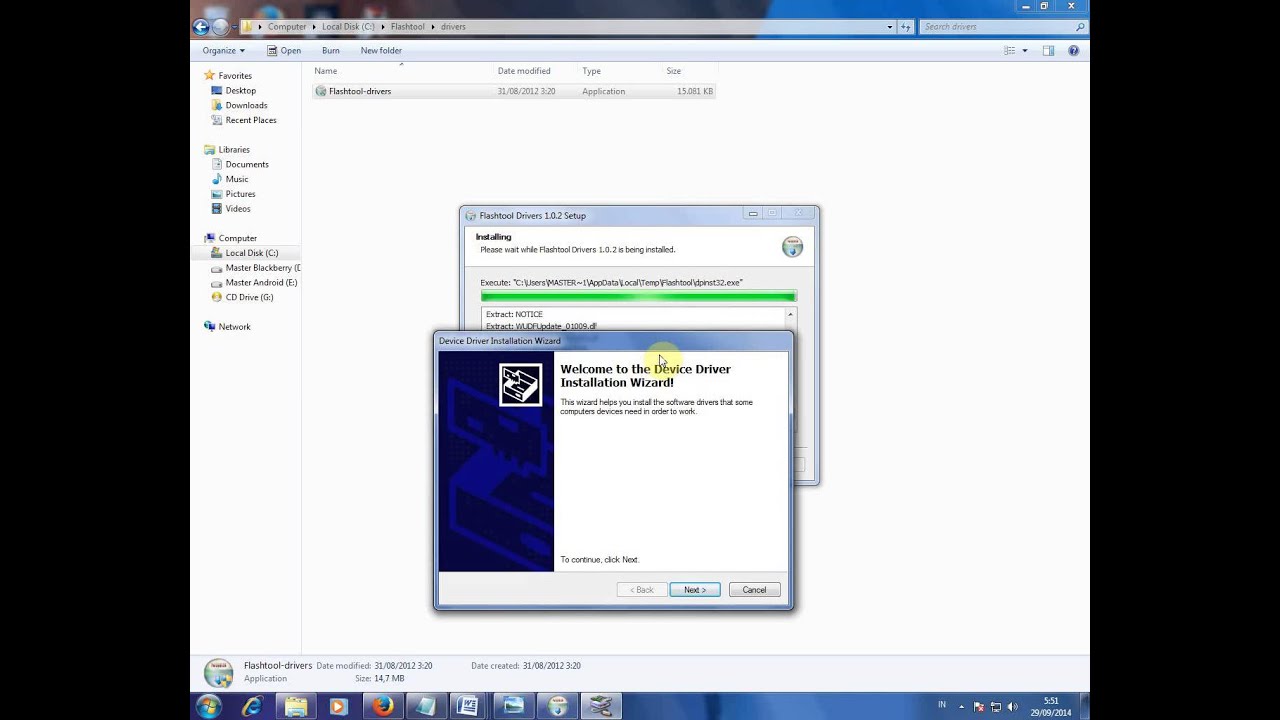The image size is (1280, 720).
Task: Click Burn in the Explorer toolbar
Action: [x=331, y=50]
